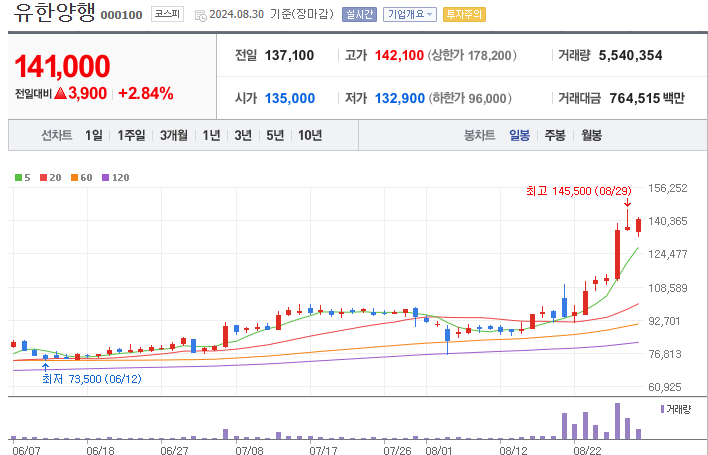708x455 pixels.
Task: Click the 최저 73,500 (06/12) label
Action: tap(92, 379)
